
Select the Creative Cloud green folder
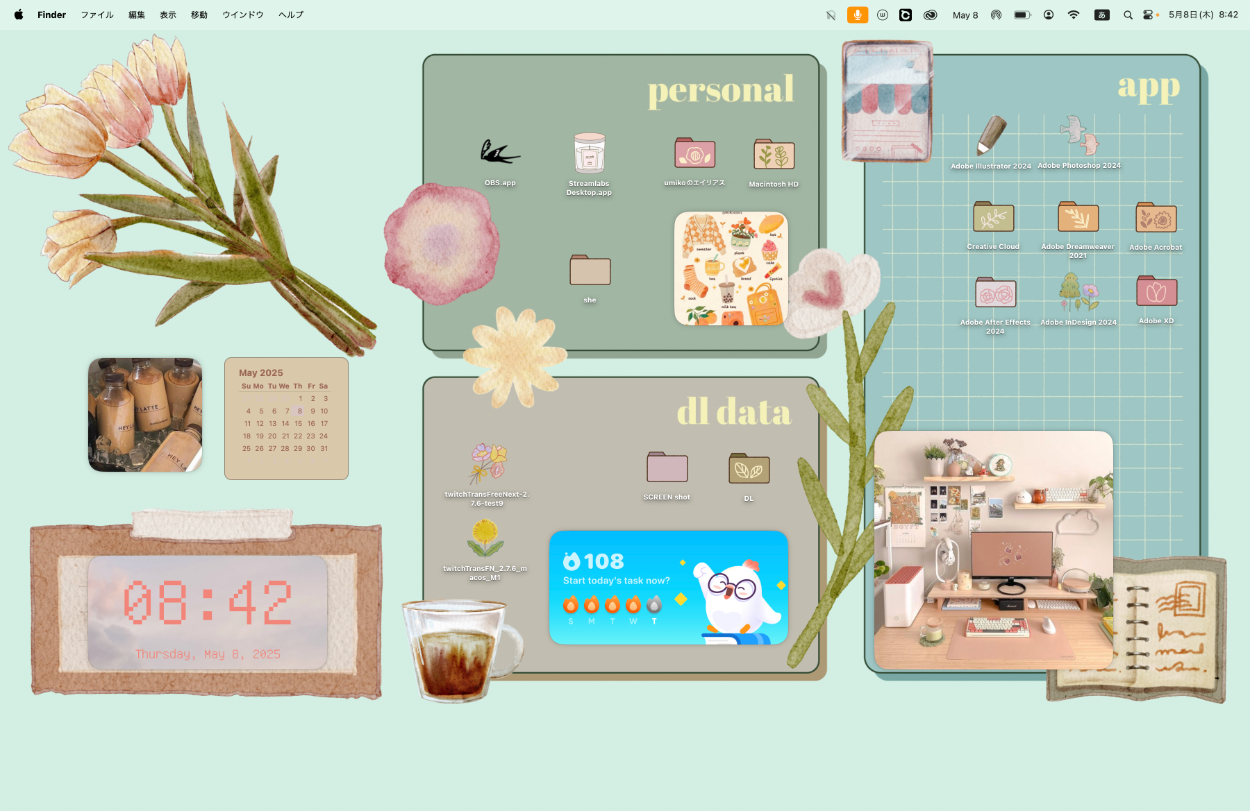993,217
